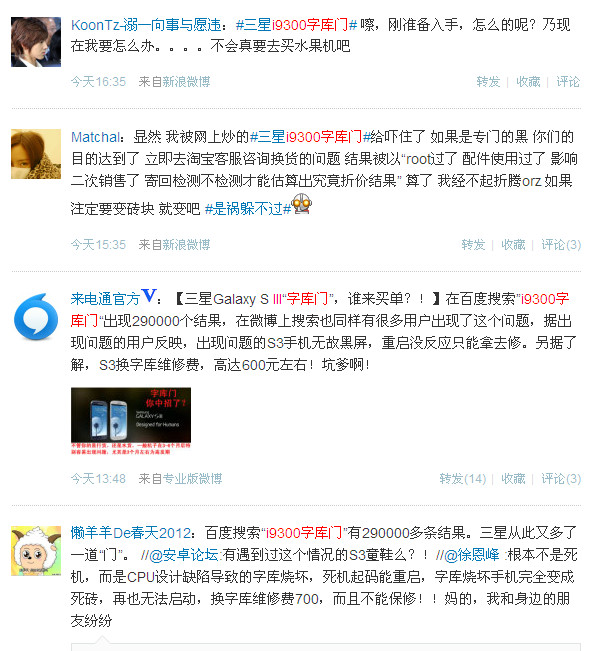Click the verified V badge next to 来电通官方
594x651 pixels.
(x=148, y=296)
